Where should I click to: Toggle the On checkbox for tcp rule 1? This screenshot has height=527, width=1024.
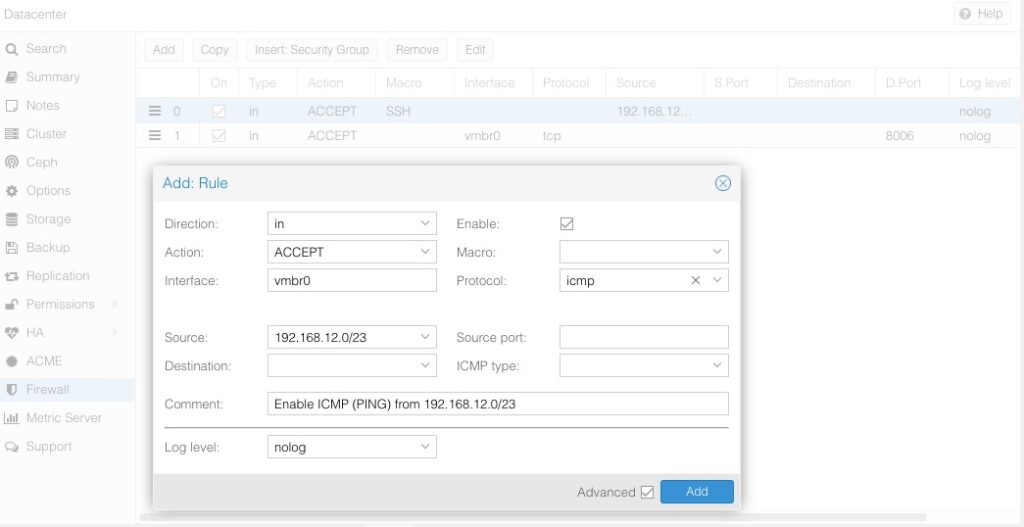point(219,136)
